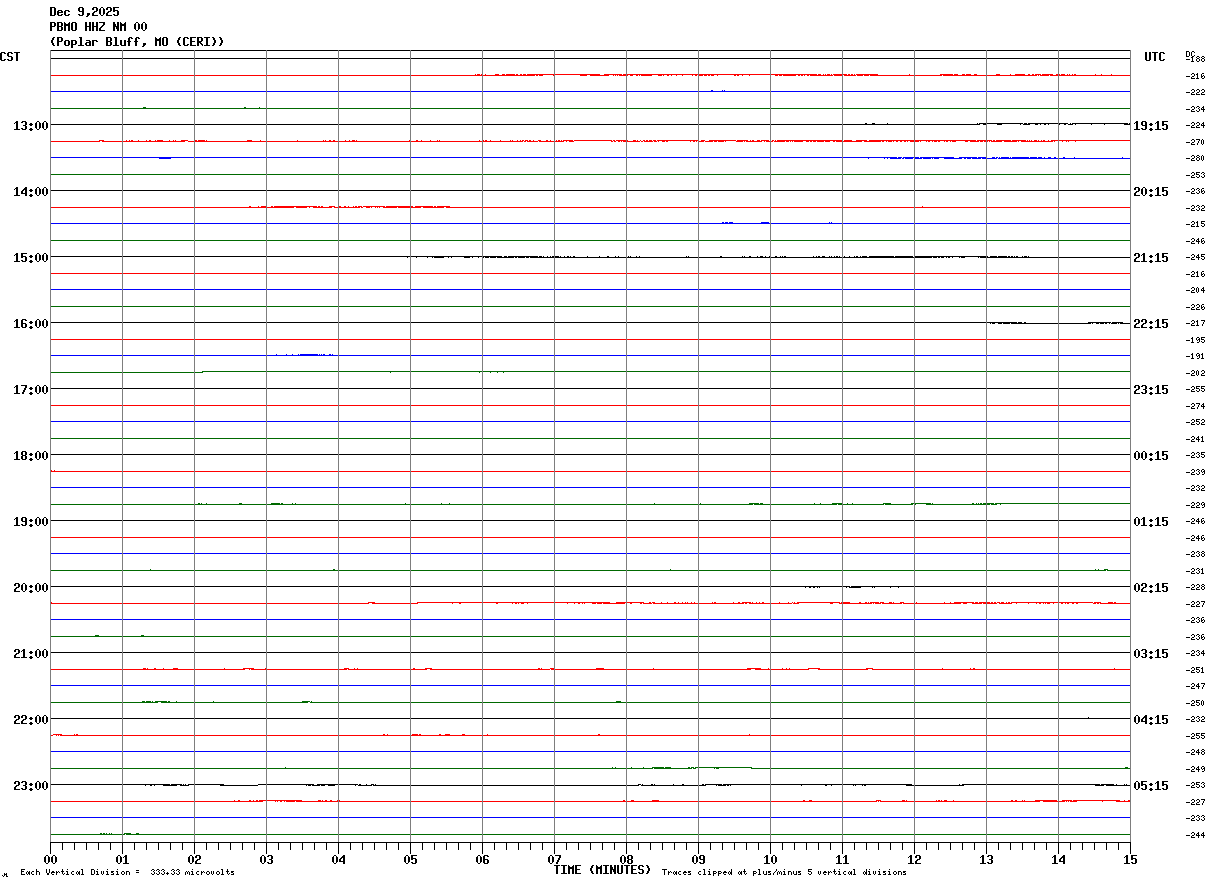Click the DC offset value '-239'
The height and width of the screenshot is (886, 1210).
[x=1195, y=472]
